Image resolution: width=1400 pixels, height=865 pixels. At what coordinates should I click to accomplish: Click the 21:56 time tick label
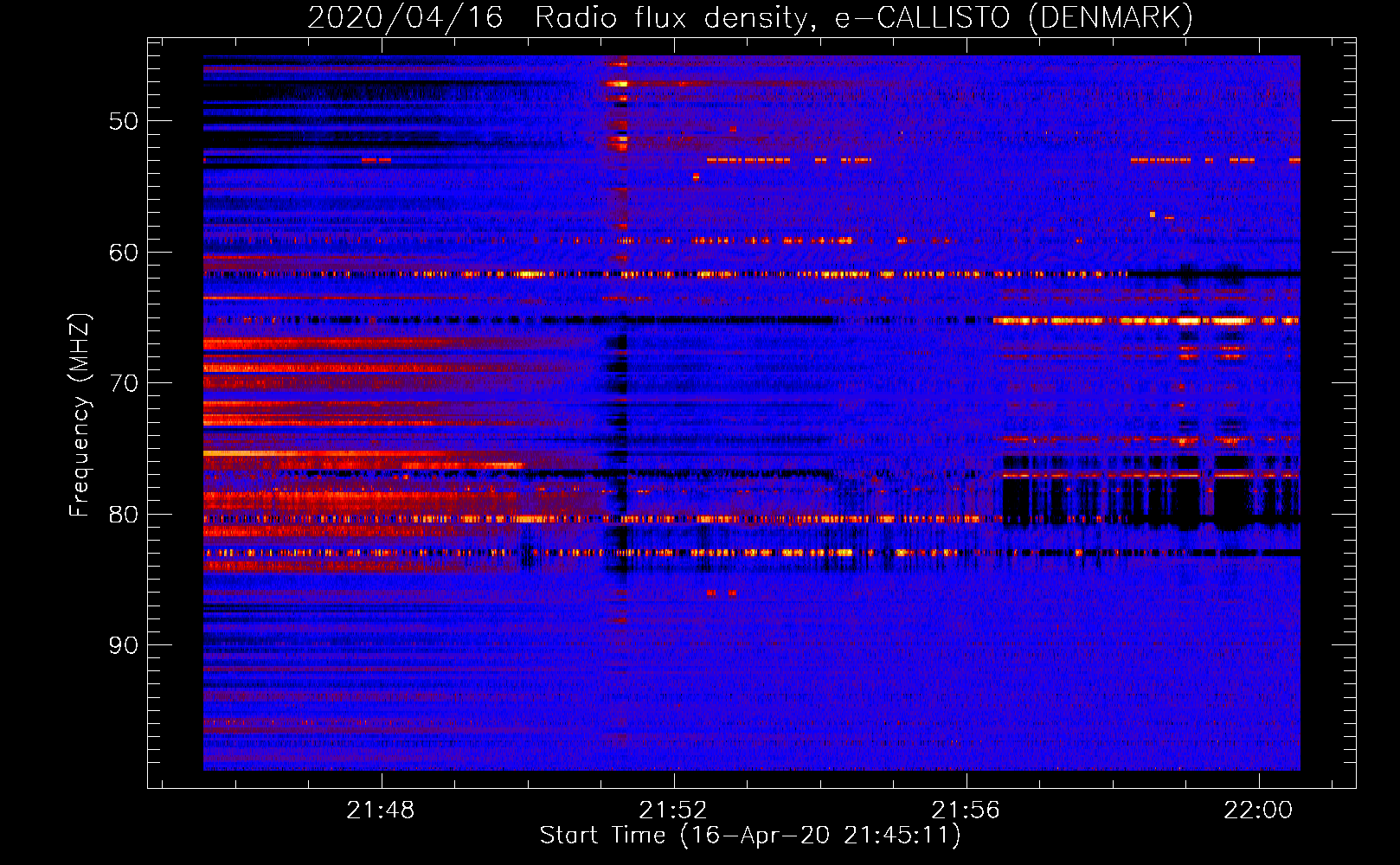966,811
